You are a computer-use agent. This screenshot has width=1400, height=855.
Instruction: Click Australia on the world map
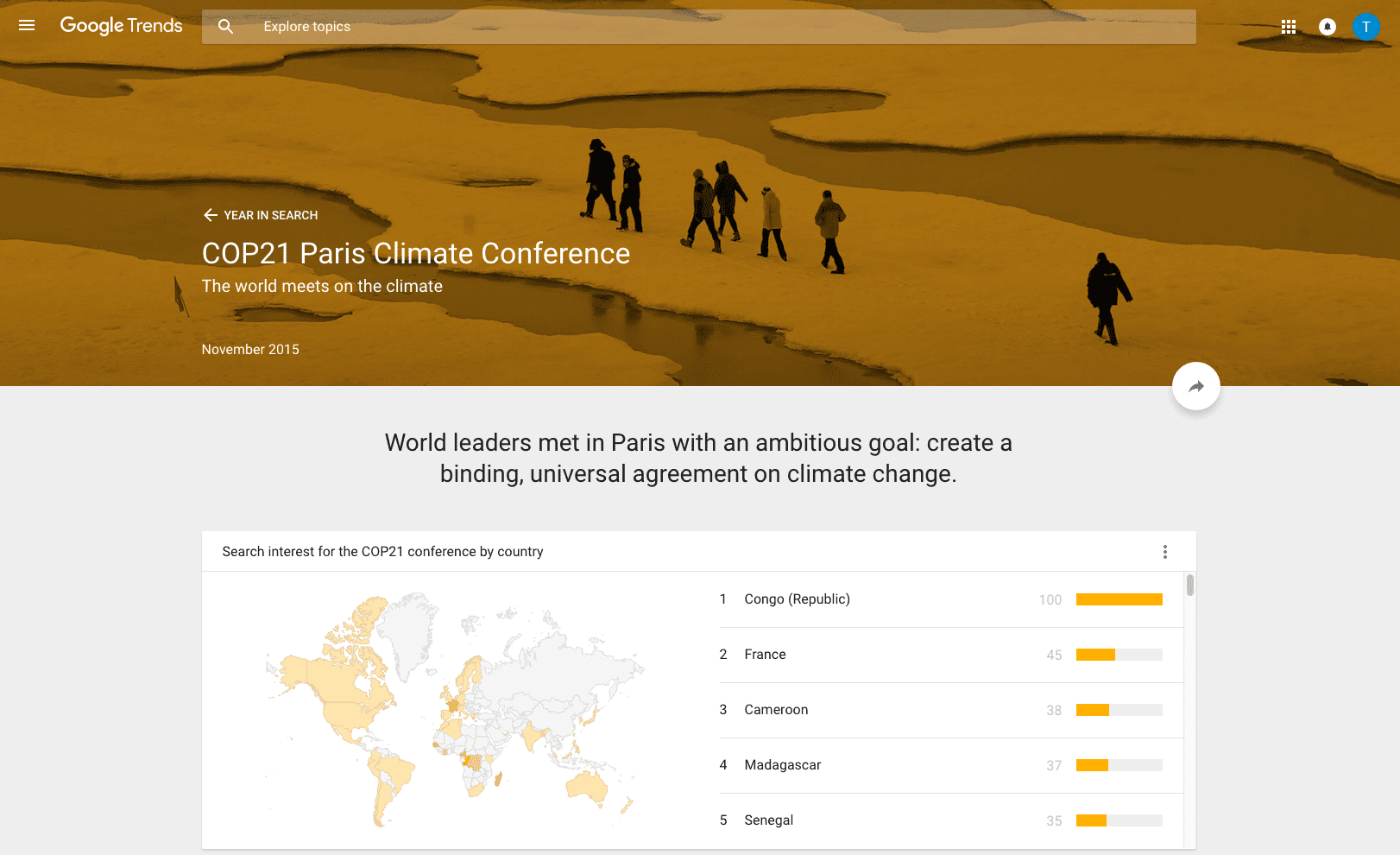pos(588,786)
